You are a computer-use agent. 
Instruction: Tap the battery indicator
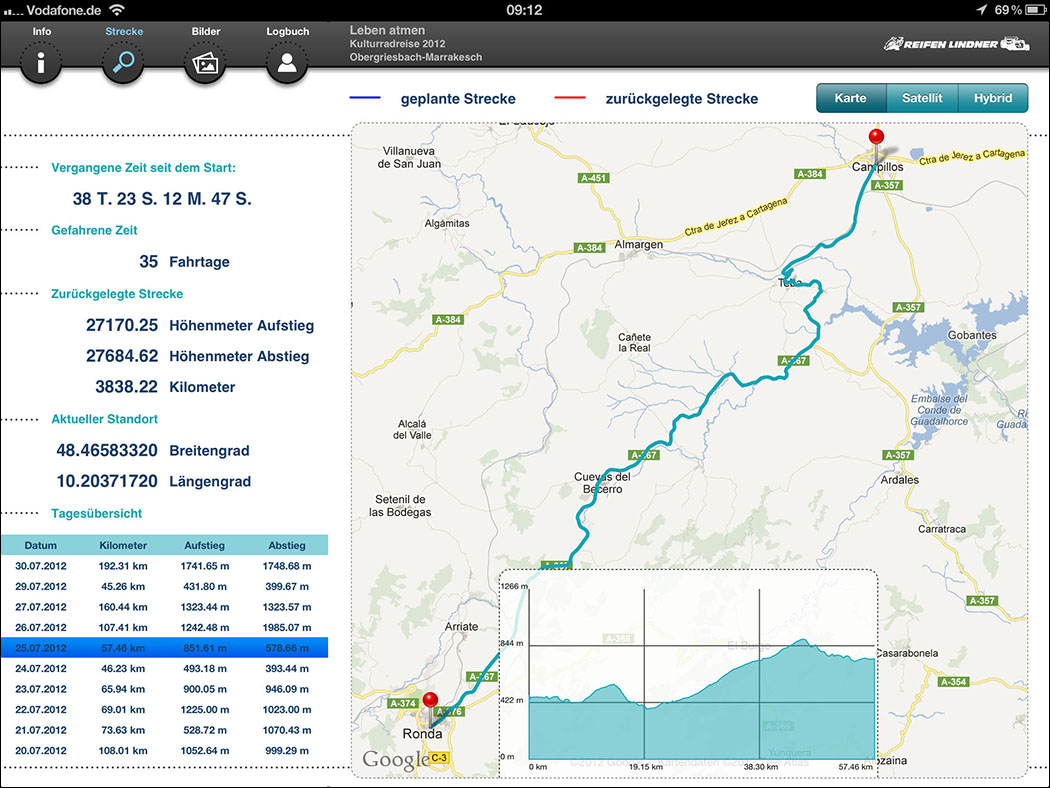(1035, 10)
